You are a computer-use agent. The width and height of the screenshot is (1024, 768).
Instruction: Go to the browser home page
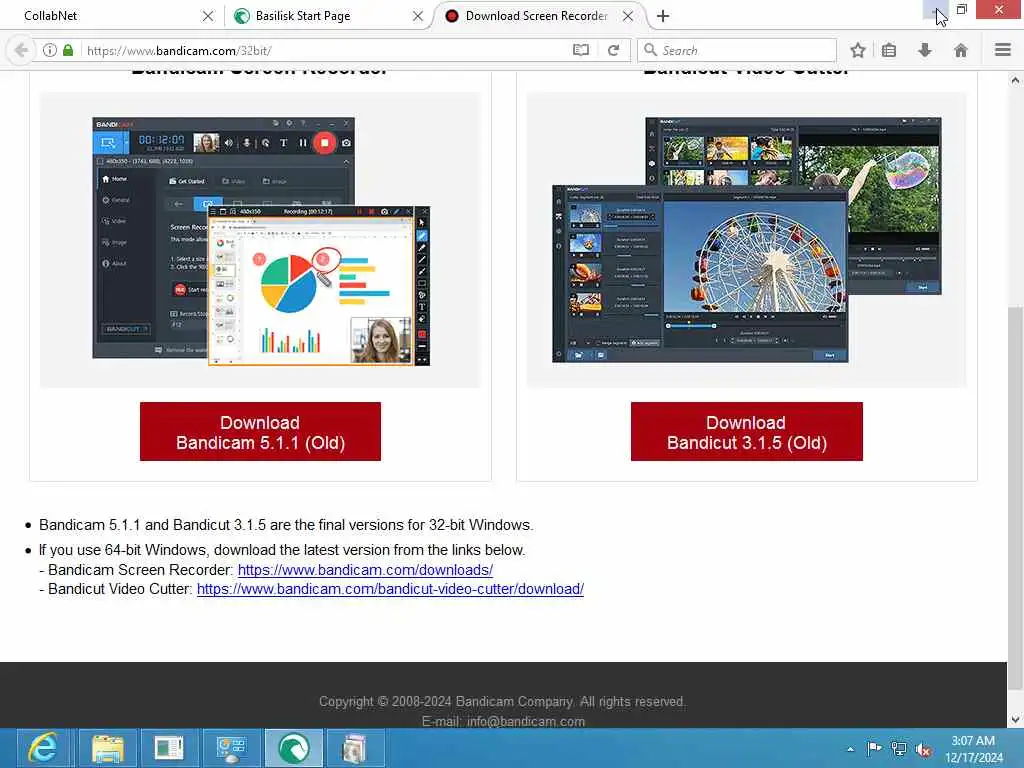click(961, 50)
